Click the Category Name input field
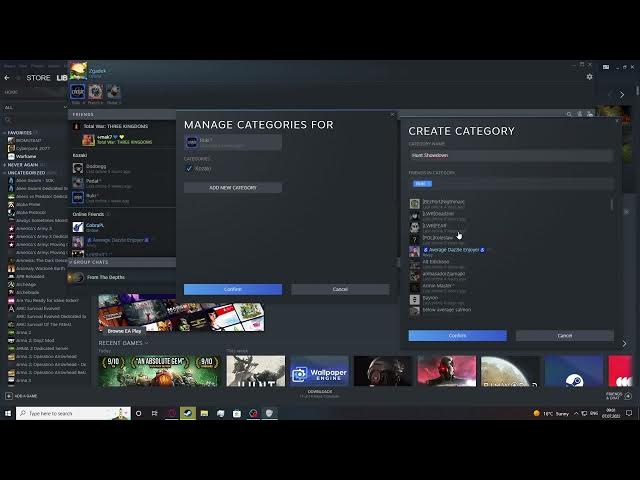The height and width of the screenshot is (480, 640). [x=511, y=156]
